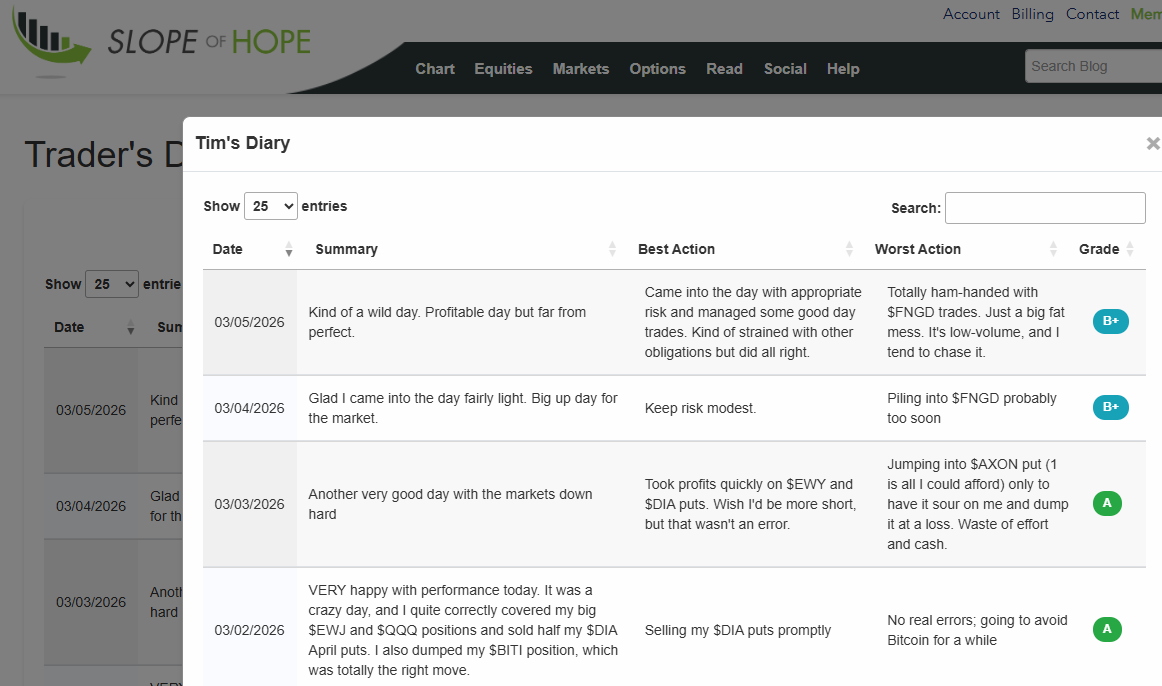Screen dimensions: 1162x686
Task: Sort by Best Action column arrows
Action: click(849, 249)
